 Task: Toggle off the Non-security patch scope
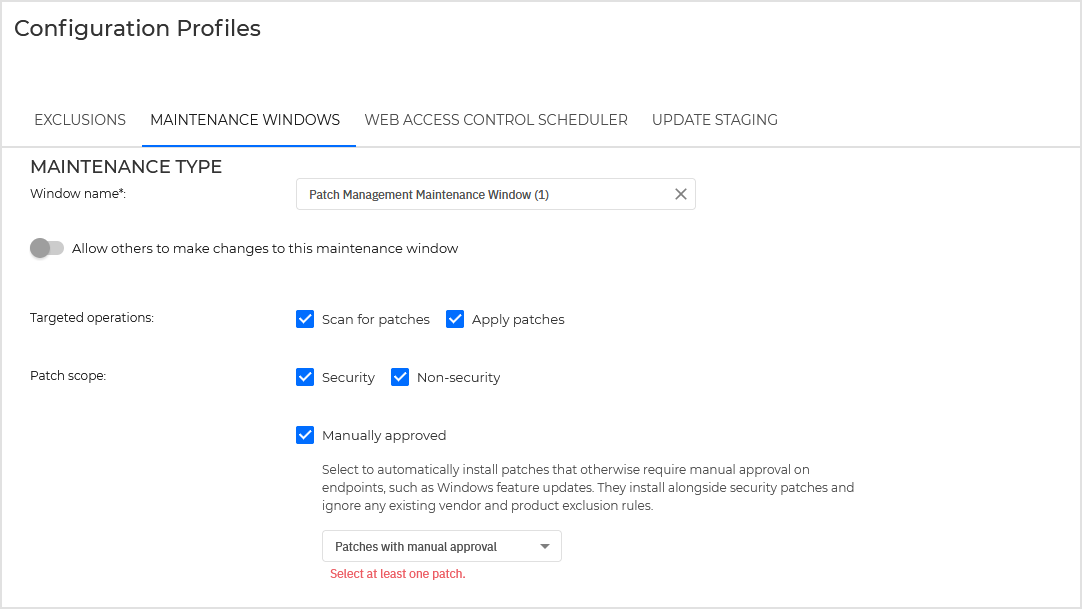point(400,377)
